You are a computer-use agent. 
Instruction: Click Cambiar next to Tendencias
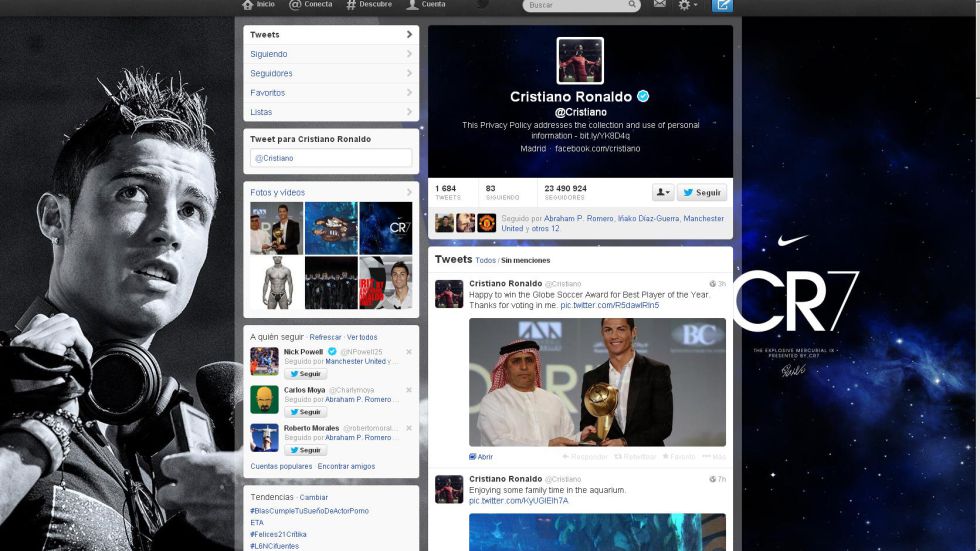click(x=314, y=498)
